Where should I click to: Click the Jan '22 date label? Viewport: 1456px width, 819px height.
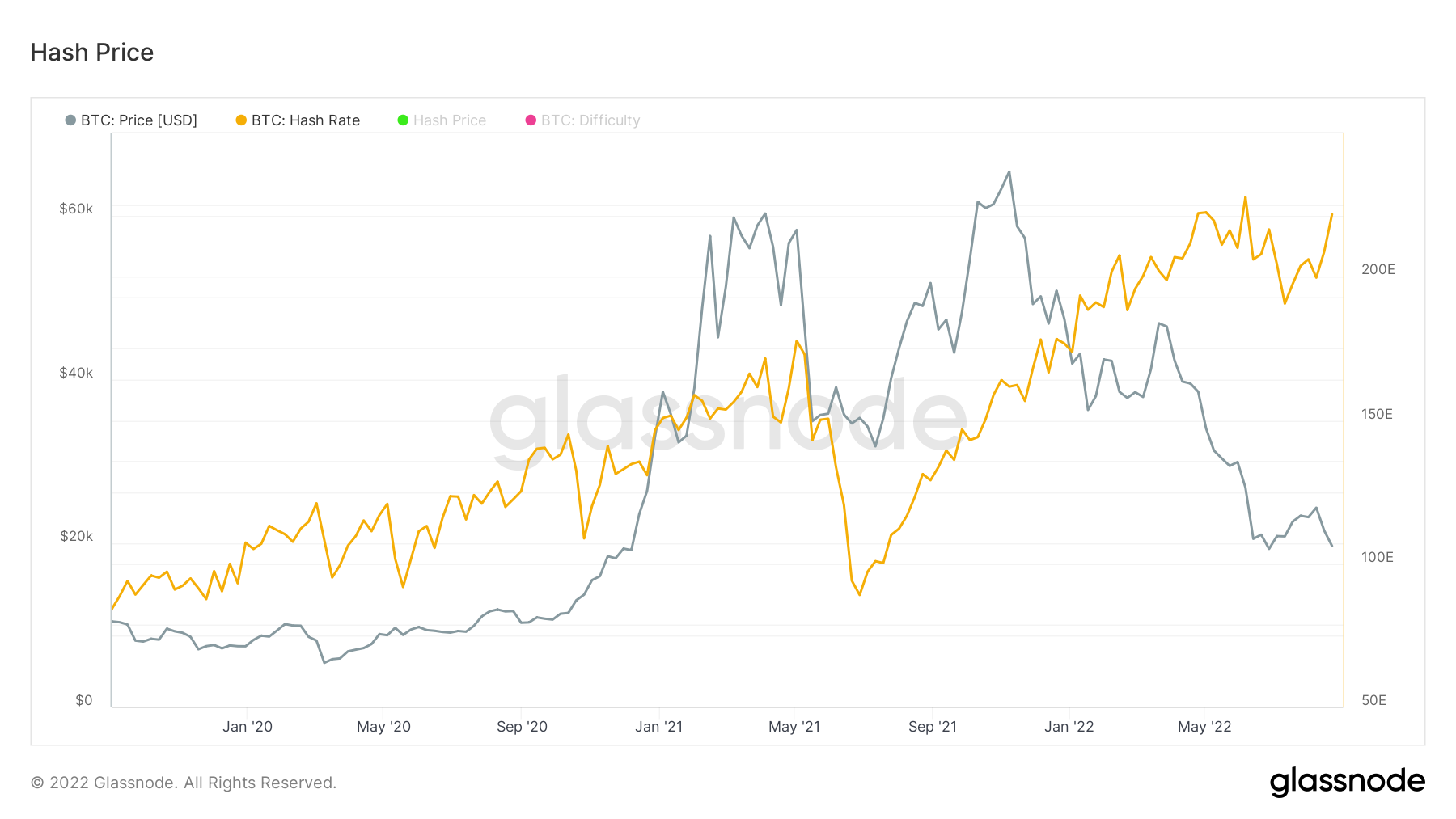coord(1069,727)
